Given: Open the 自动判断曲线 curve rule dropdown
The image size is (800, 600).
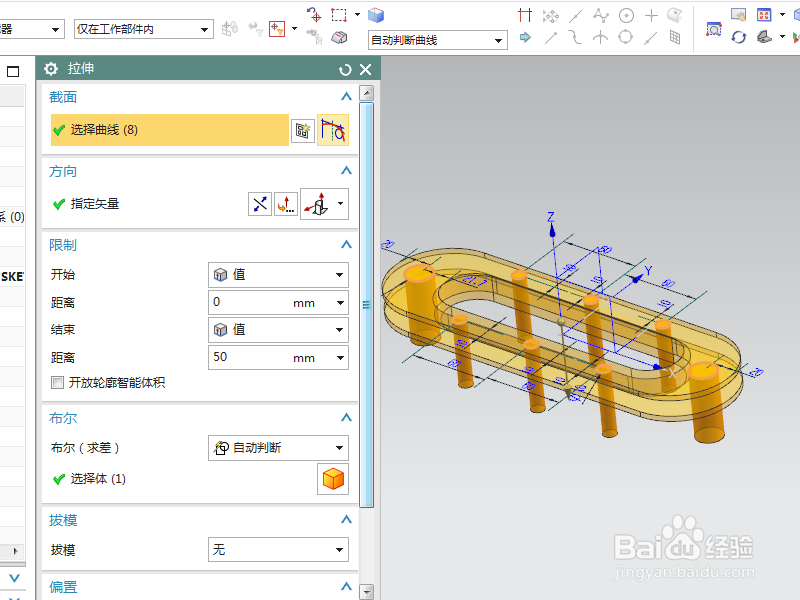Looking at the screenshot, I should 438,40.
